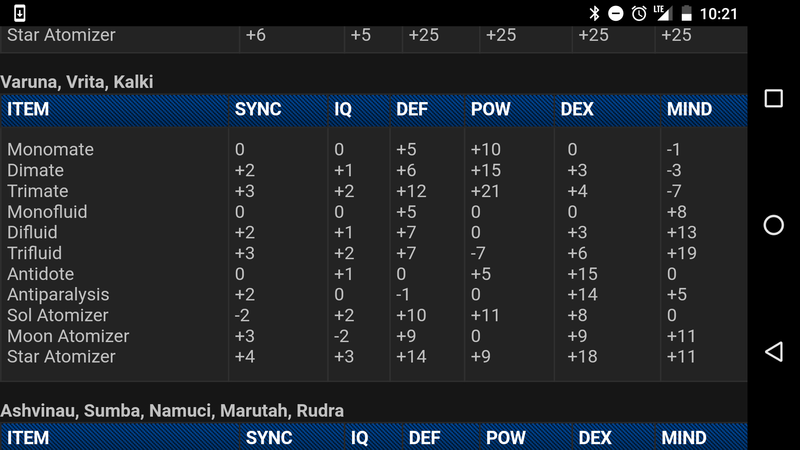
Task: Tap the alarm clock status icon
Action: point(639,13)
